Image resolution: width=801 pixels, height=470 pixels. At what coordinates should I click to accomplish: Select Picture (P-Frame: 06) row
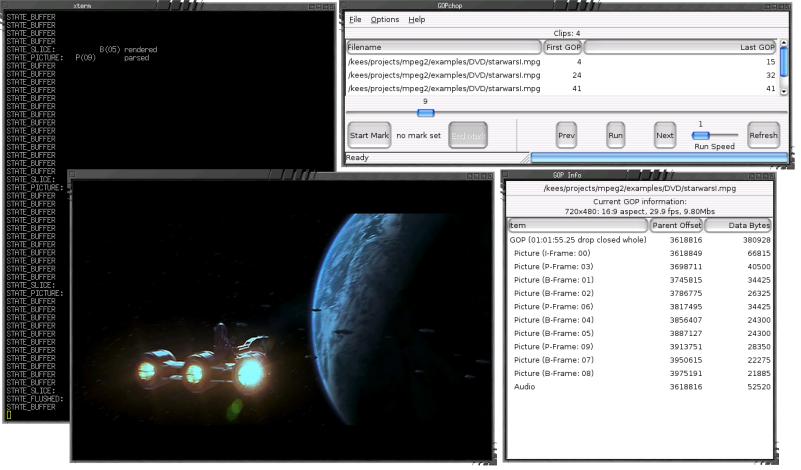click(640, 307)
